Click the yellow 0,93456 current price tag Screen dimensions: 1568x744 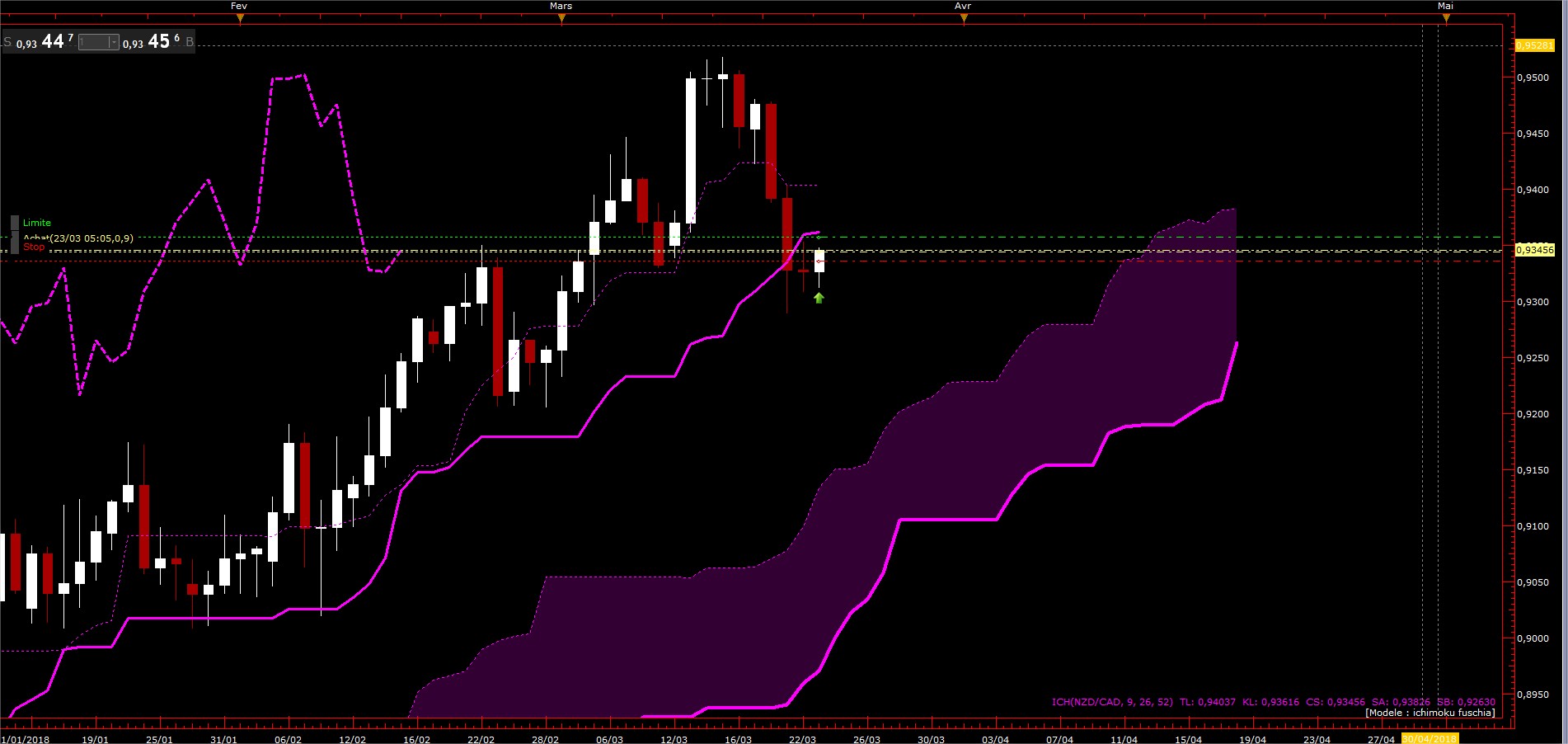tap(1535, 250)
